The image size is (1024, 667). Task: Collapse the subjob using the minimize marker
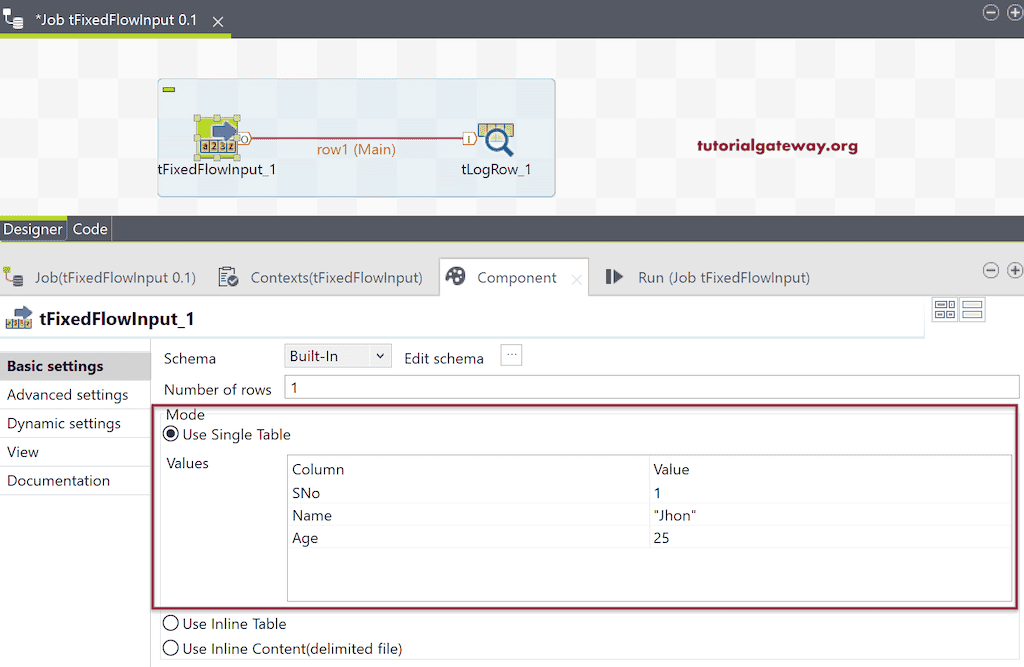(x=168, y=89)
